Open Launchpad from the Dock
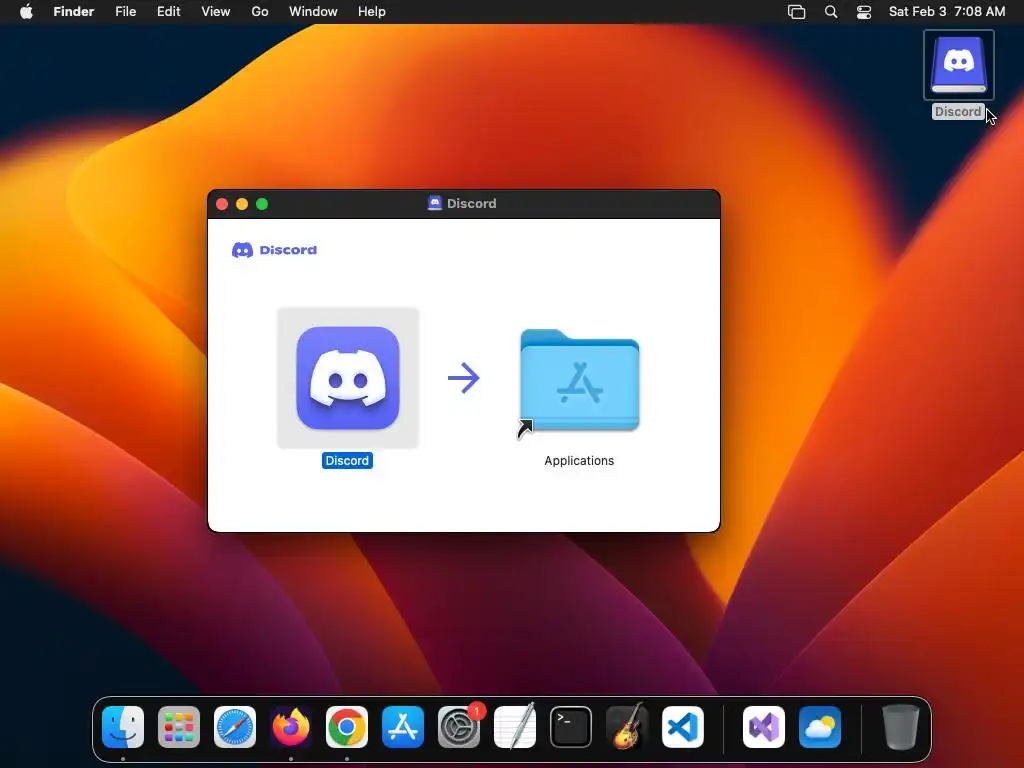The height and width of the screenshot is (768, 1024). [x=179, y=727]
